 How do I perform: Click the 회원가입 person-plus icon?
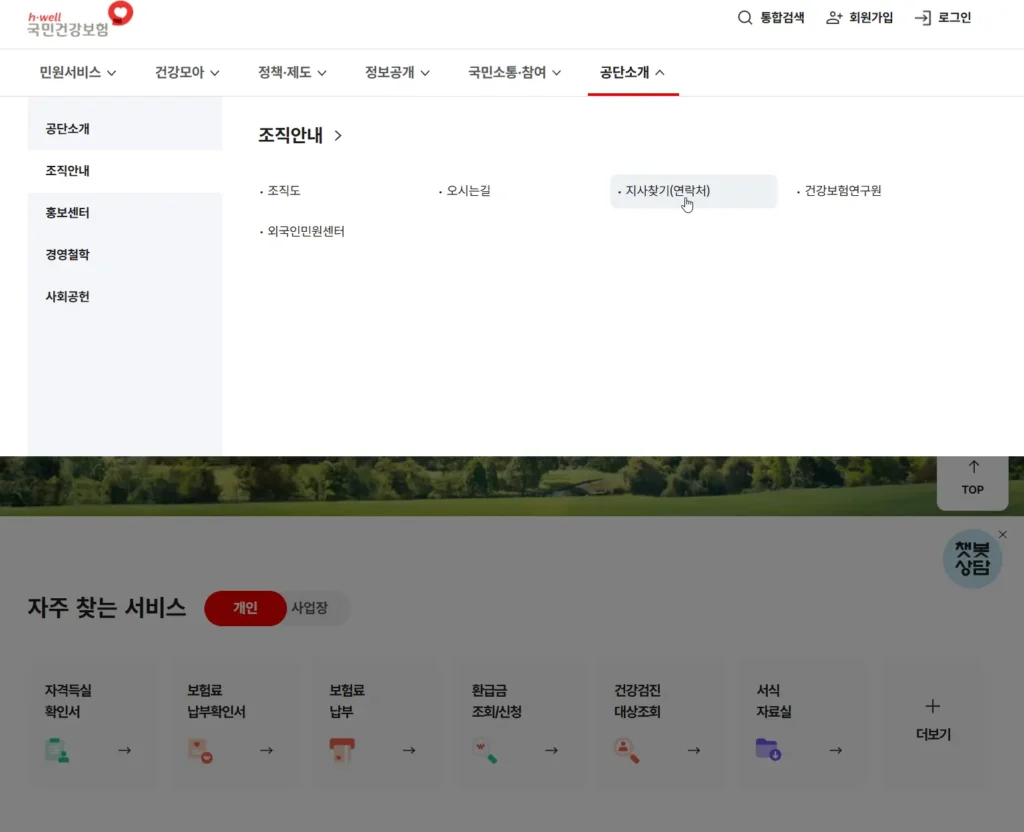click(834, 18)
